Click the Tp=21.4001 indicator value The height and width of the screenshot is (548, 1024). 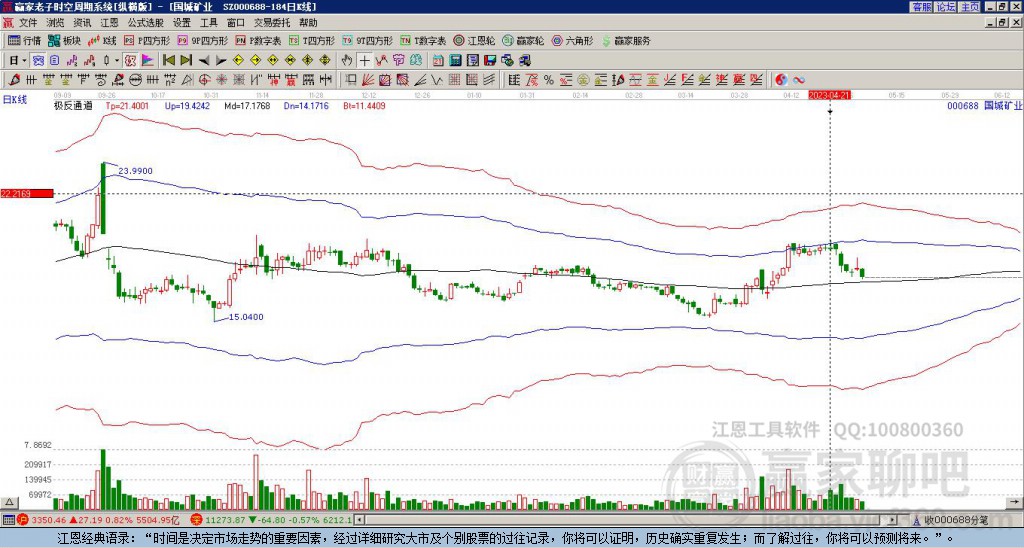[127, 106]
